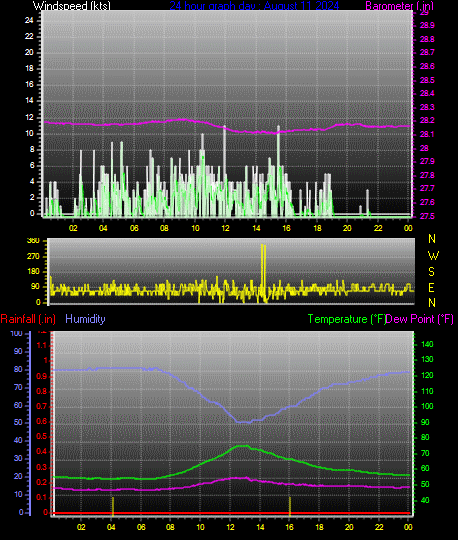The height and width of the screenshot is (540, 458).
Task: Click barometer axis value 27.6
Action: click(427, 202)
